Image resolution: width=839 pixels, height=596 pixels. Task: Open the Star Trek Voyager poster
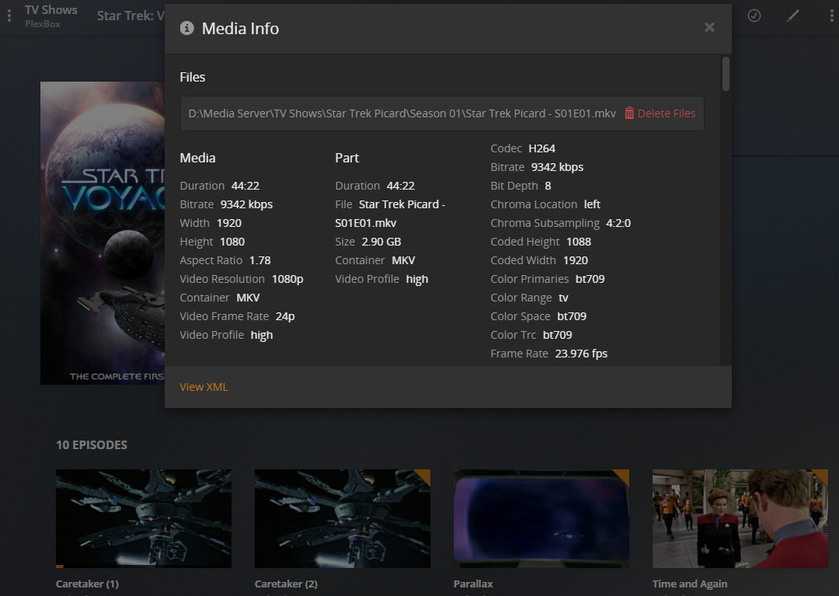102,233
